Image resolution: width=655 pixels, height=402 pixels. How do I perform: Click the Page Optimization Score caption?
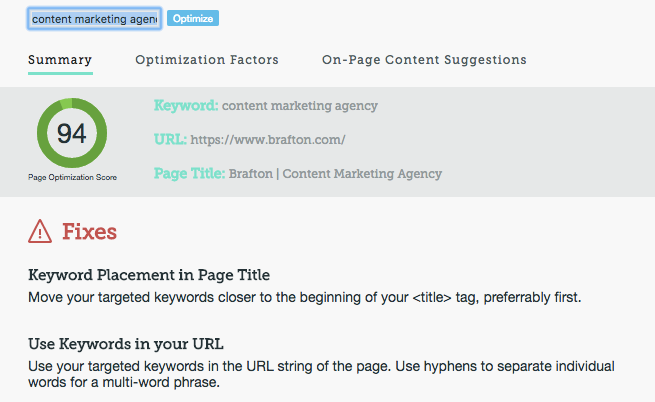tap(71, 177)
